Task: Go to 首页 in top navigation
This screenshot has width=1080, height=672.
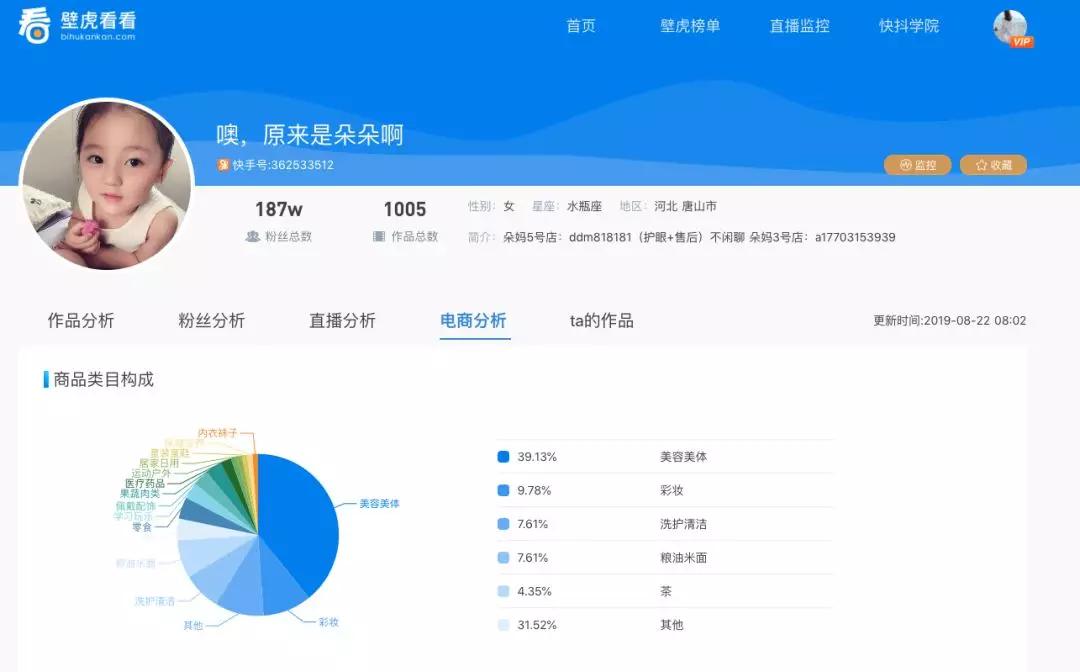Action: coord(581,26)
